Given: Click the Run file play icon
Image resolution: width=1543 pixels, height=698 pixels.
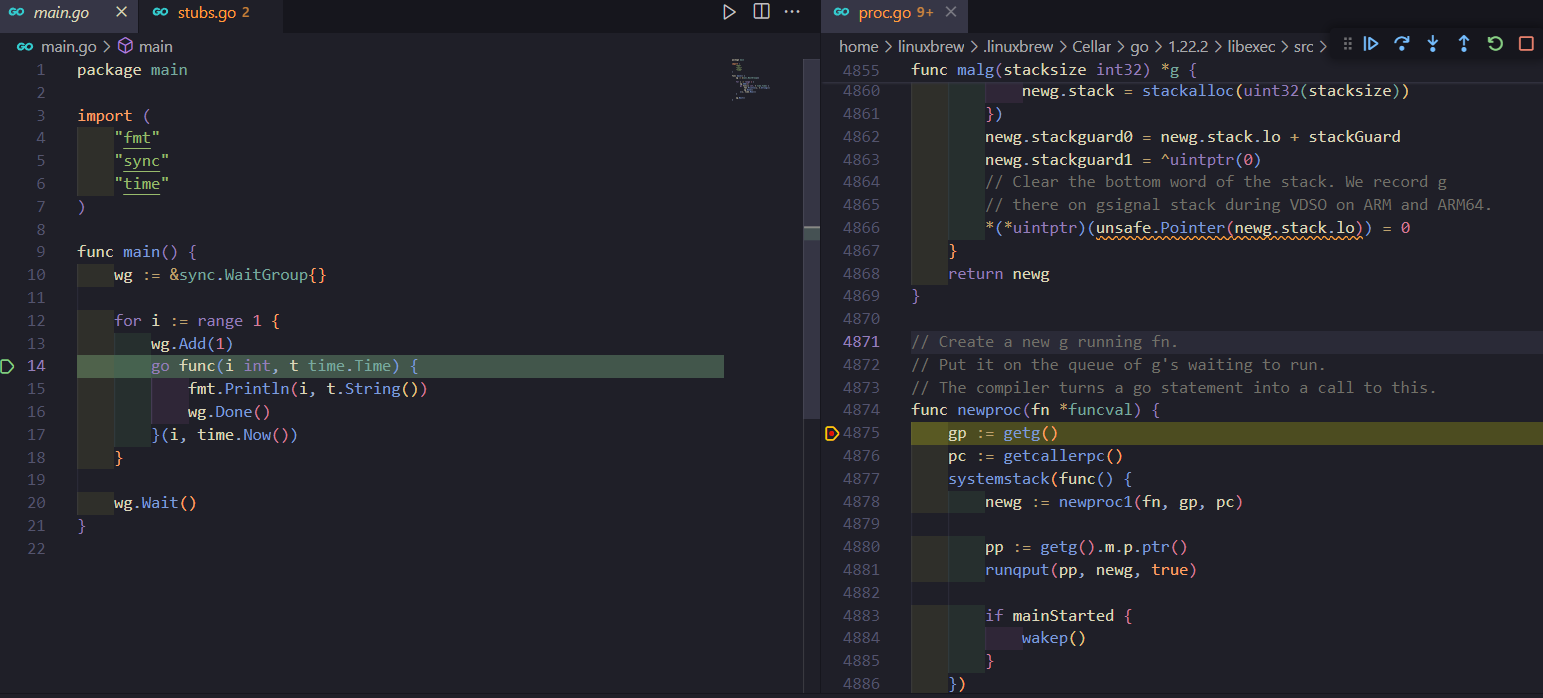Looking at the screenshot, I should point(729,12).
